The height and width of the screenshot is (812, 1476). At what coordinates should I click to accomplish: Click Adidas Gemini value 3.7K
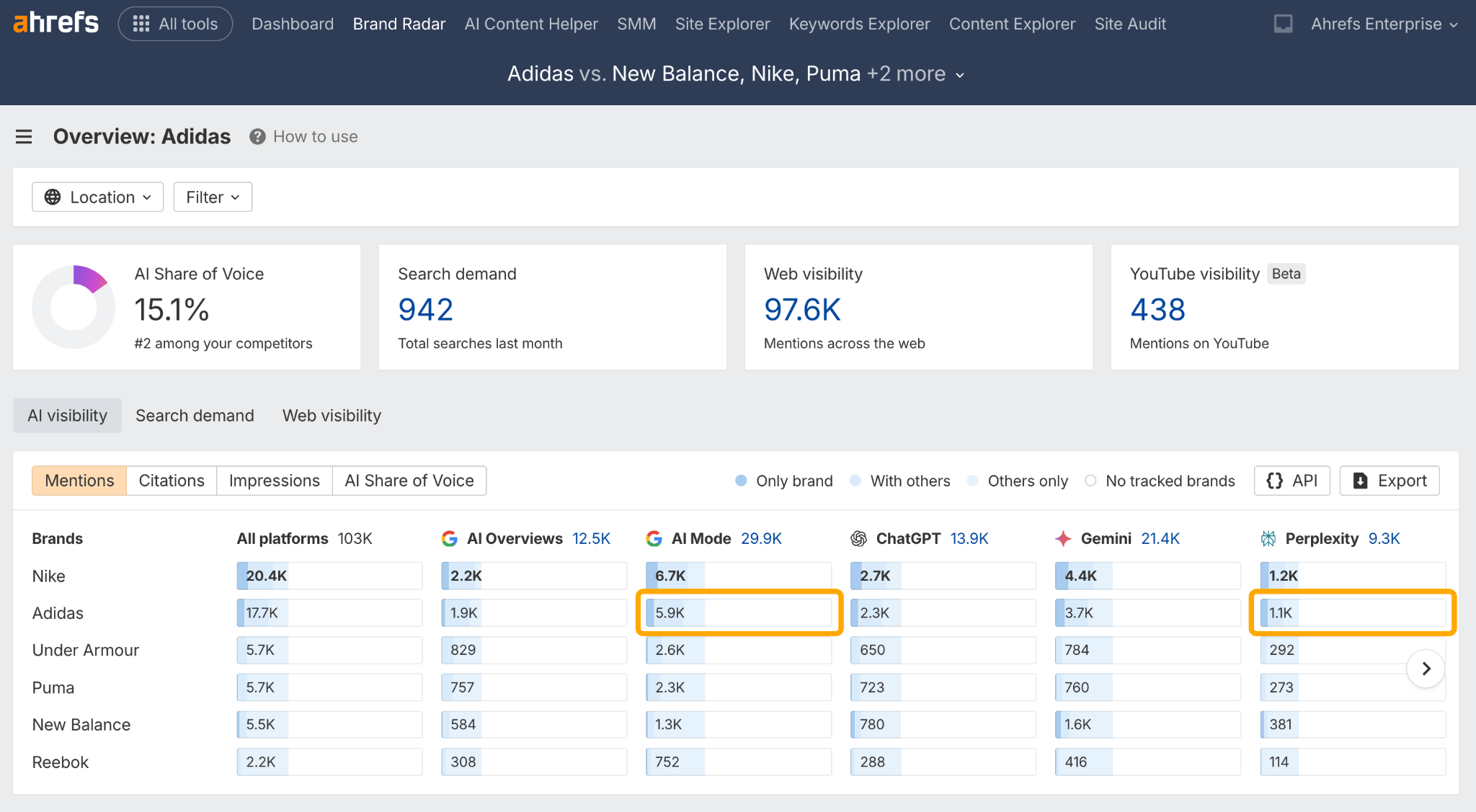1148,613
